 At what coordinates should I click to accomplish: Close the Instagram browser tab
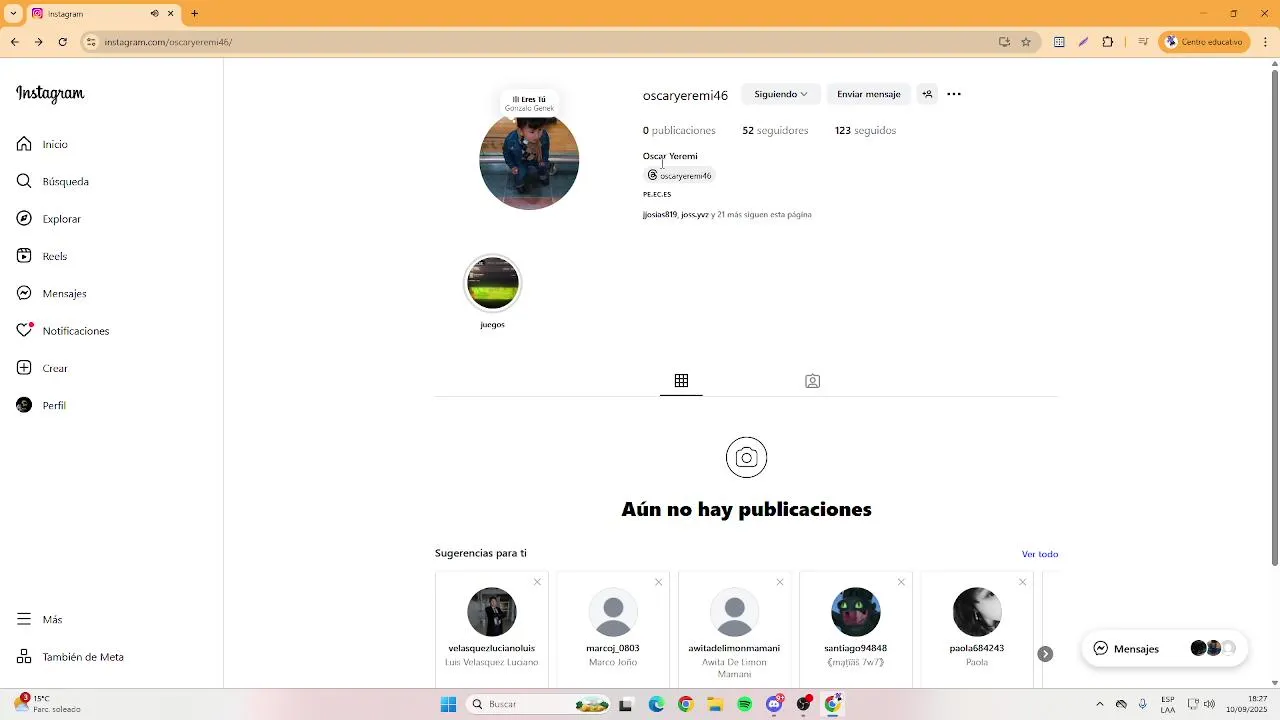pos(171,14)
